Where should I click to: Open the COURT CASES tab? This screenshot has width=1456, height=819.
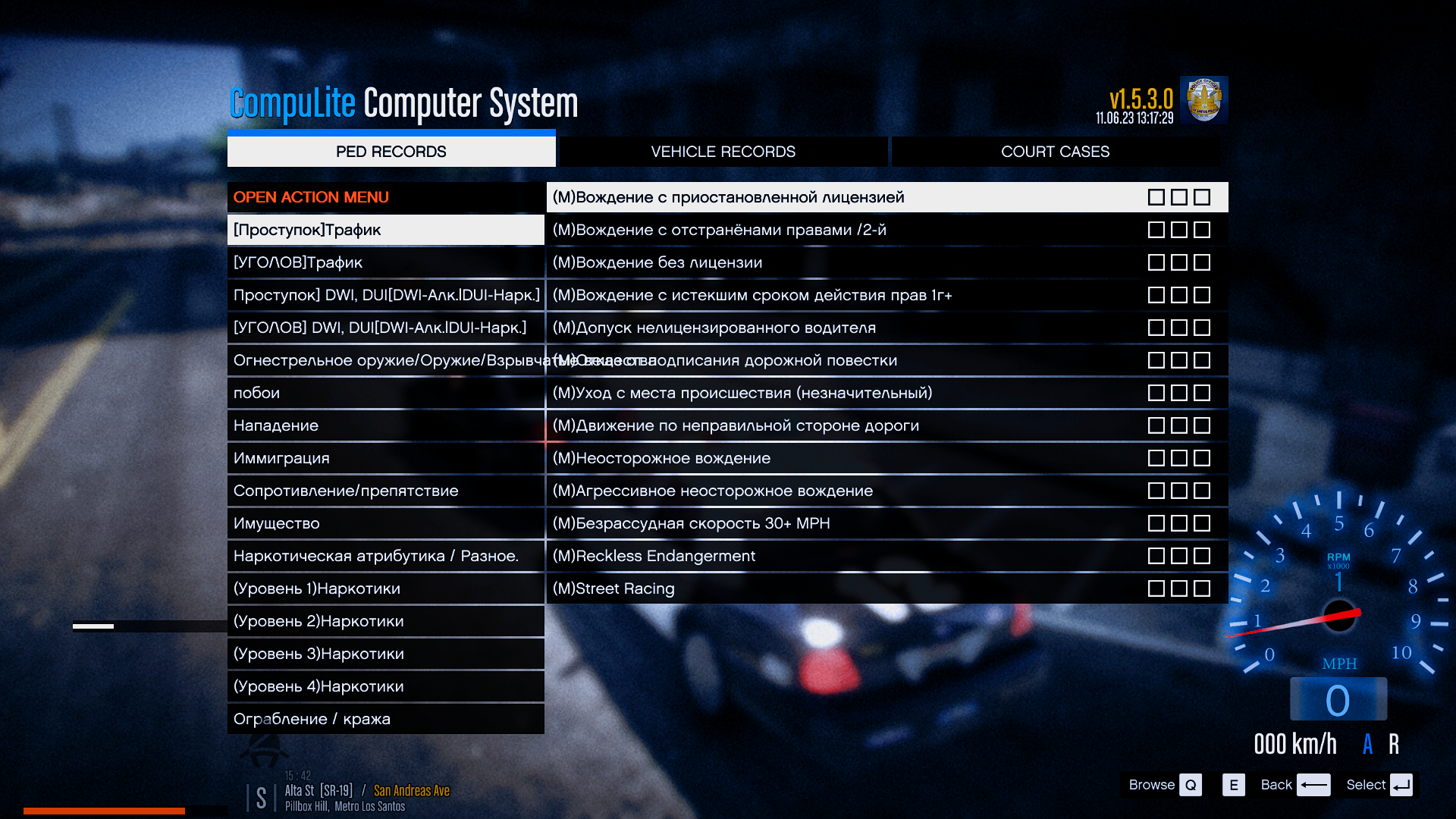(x=1055, y=152)
